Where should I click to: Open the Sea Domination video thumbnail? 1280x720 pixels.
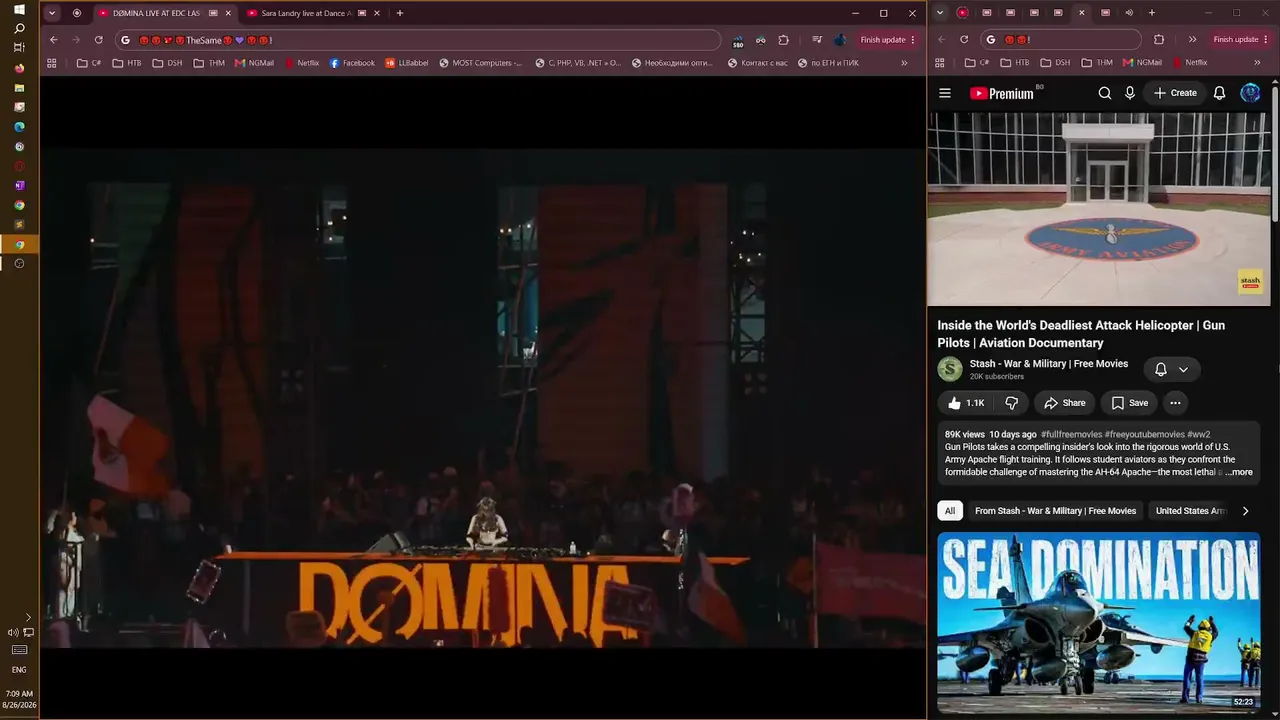click(x=1099, y=623)
